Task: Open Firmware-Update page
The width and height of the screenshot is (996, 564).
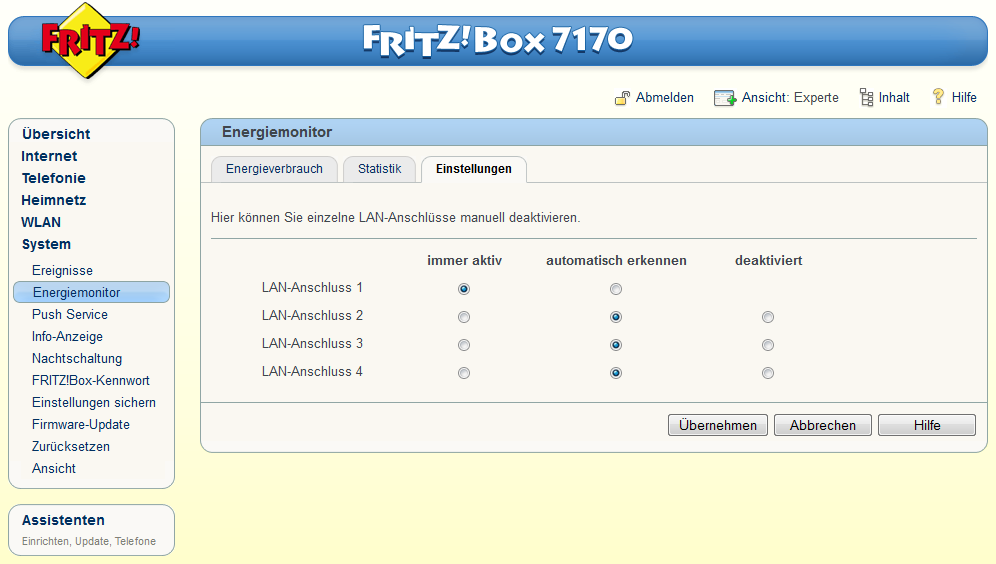Action: pyautogui.click(x=81, y=425)
